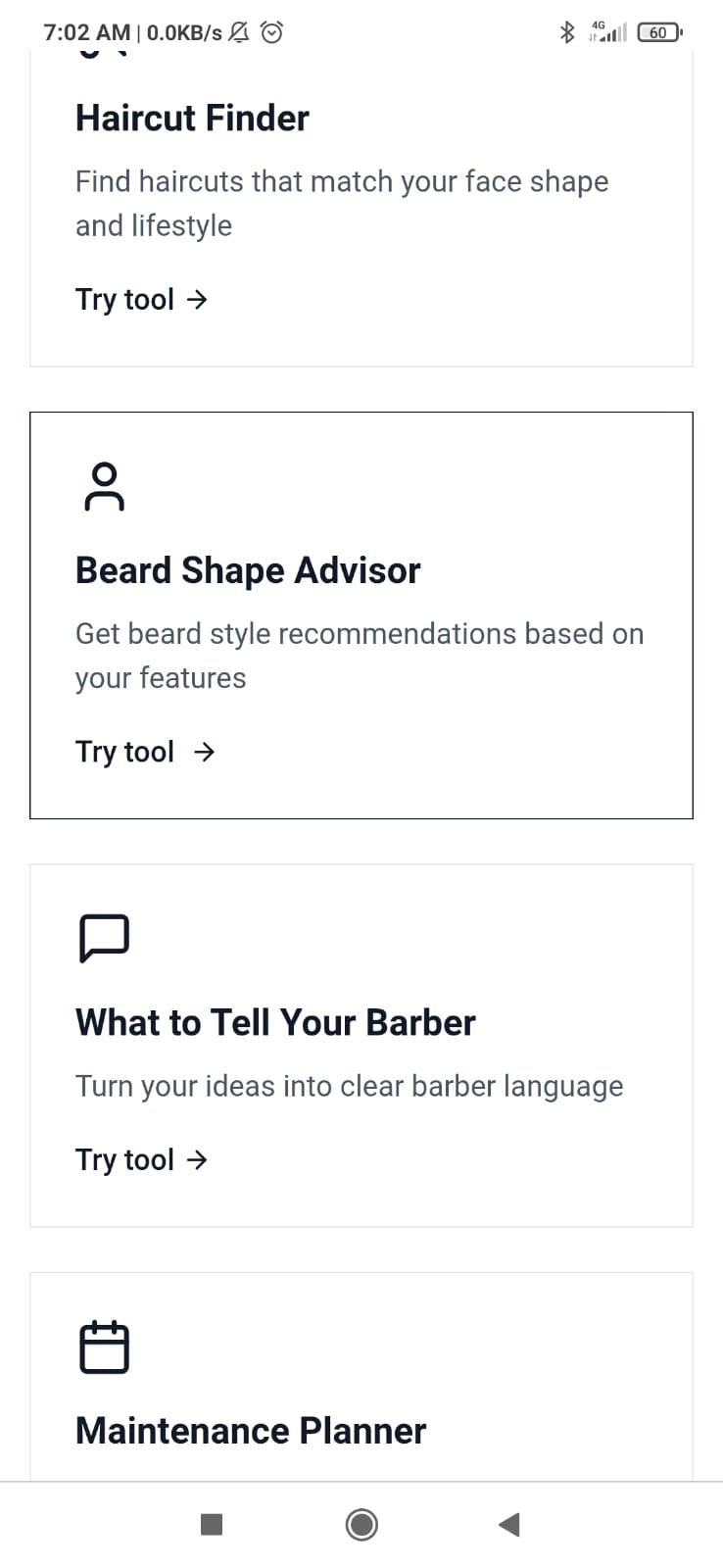Image resolution: width=723 pixels, height=1568 pixels.
Task: Open the Maintenance Planner card
Action: [x=361, y=1372]
